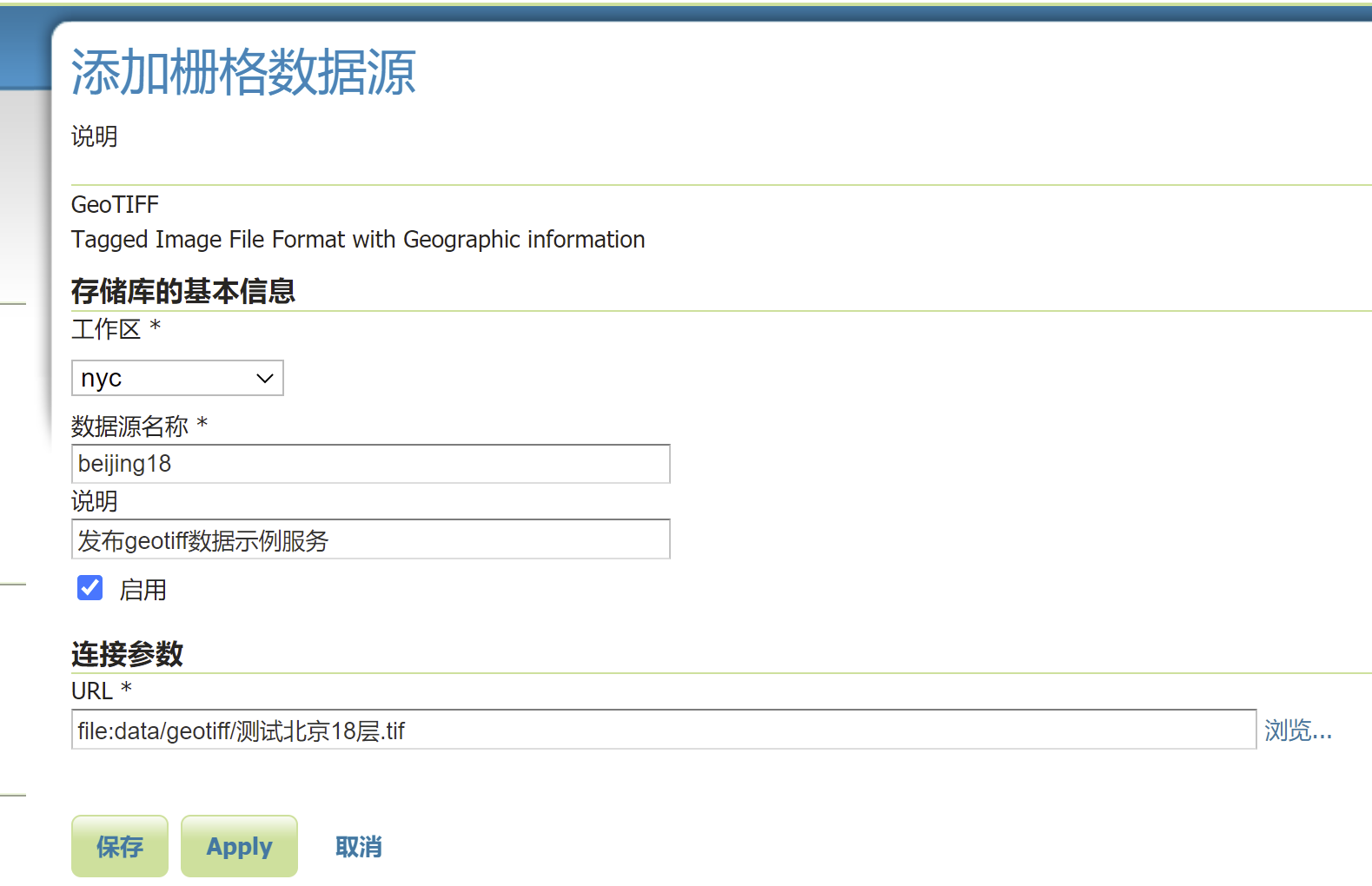Toggle the 启用 checkbox

(90, 588)
